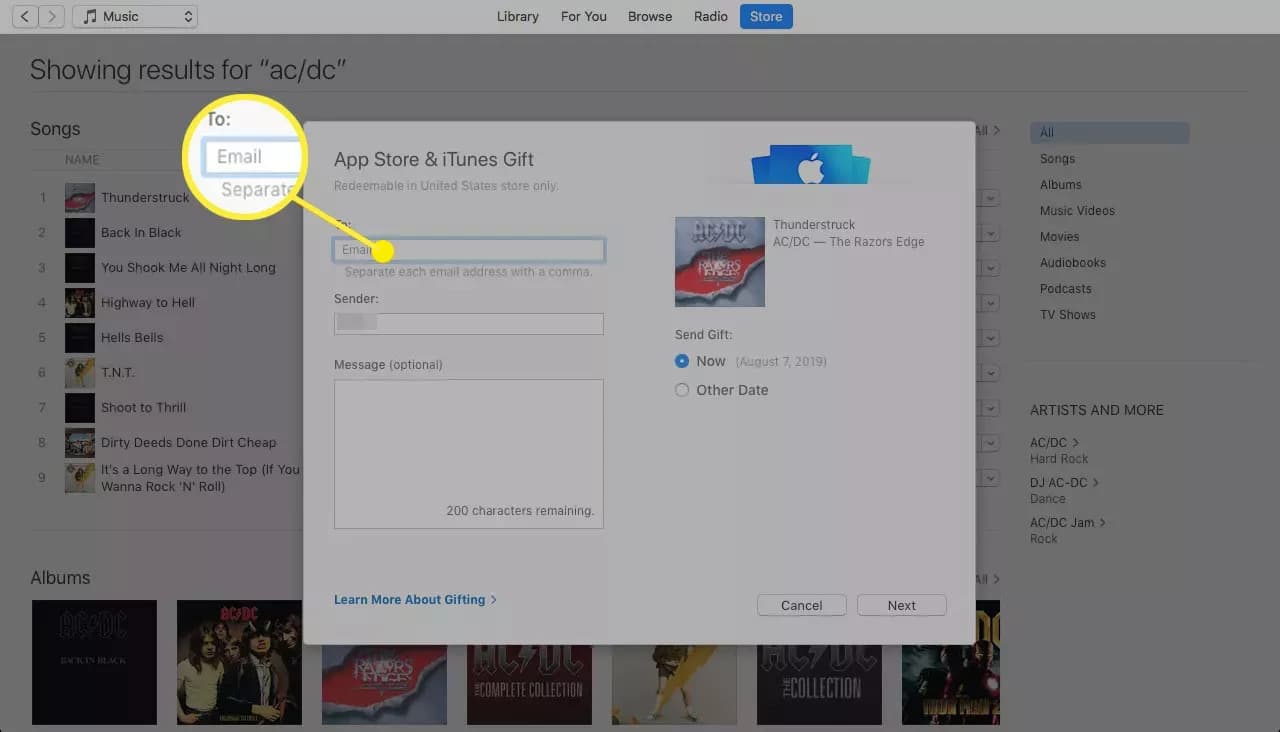Select the Store tab

[x=766, y=16]
